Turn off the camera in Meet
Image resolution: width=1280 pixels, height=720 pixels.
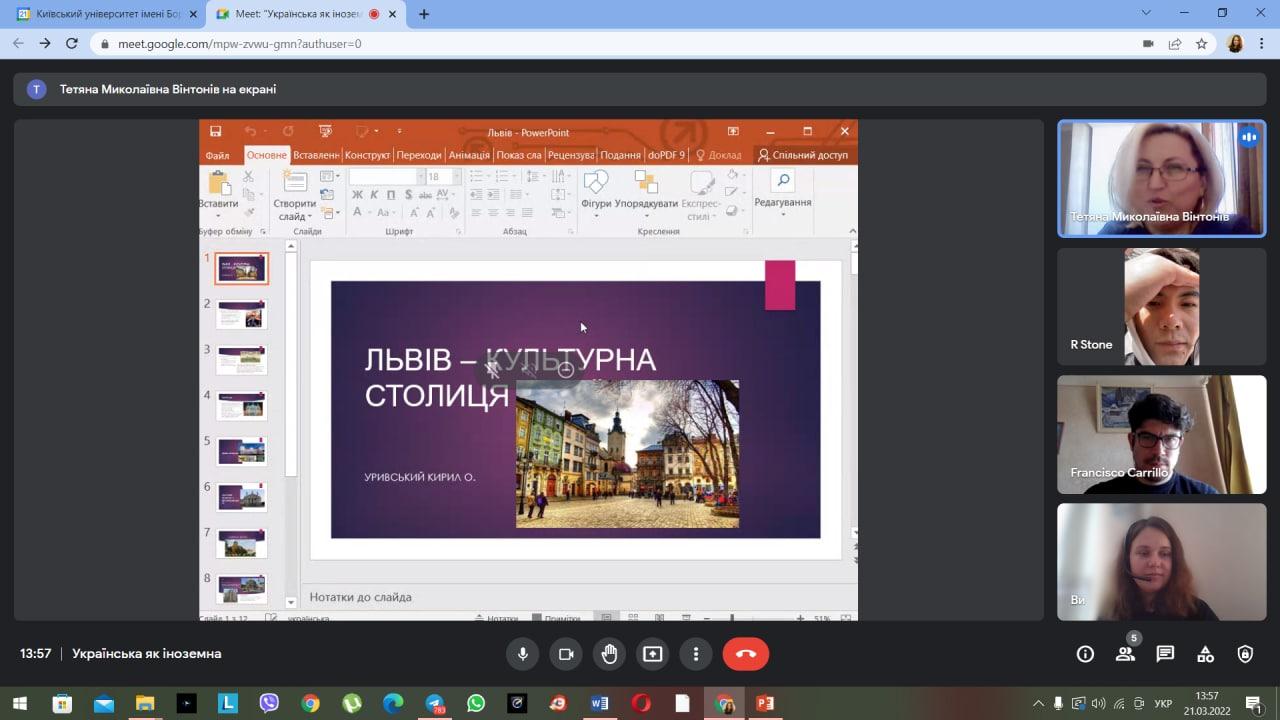565,654
